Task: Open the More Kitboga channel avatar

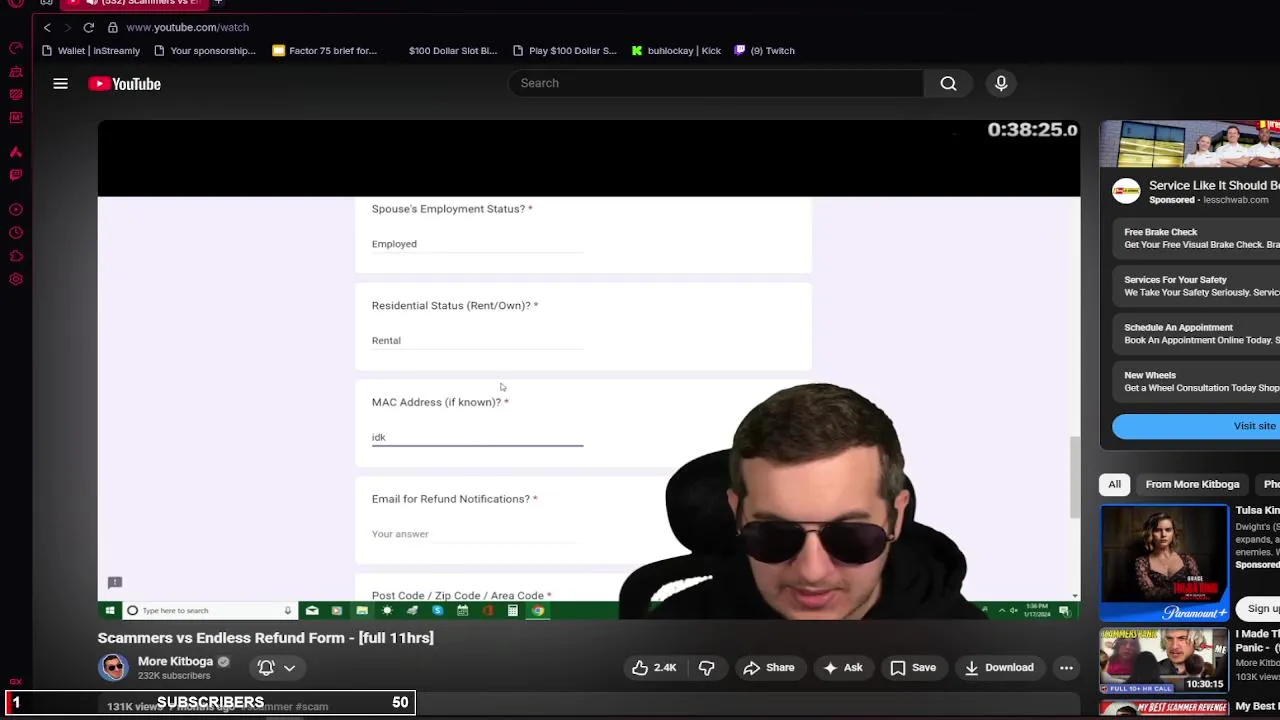Action: 113,667
